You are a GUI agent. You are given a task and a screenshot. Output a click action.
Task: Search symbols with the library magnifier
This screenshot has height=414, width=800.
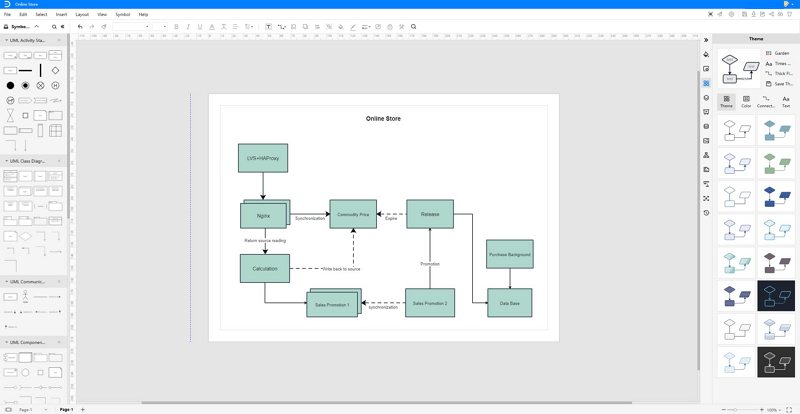point(54,27)
